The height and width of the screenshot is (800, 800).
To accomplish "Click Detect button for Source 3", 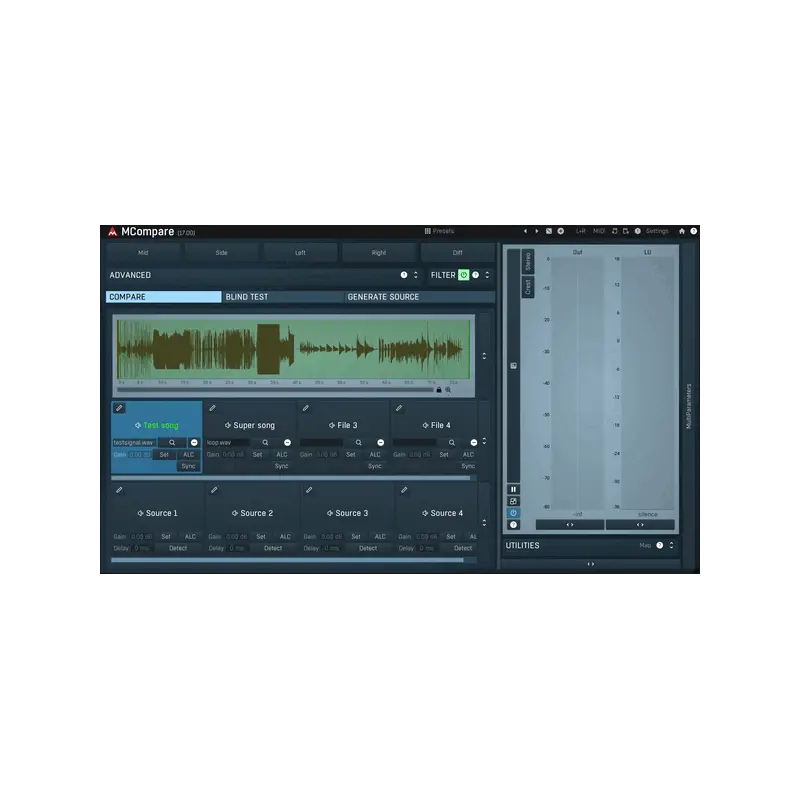I will pos(368,548).
